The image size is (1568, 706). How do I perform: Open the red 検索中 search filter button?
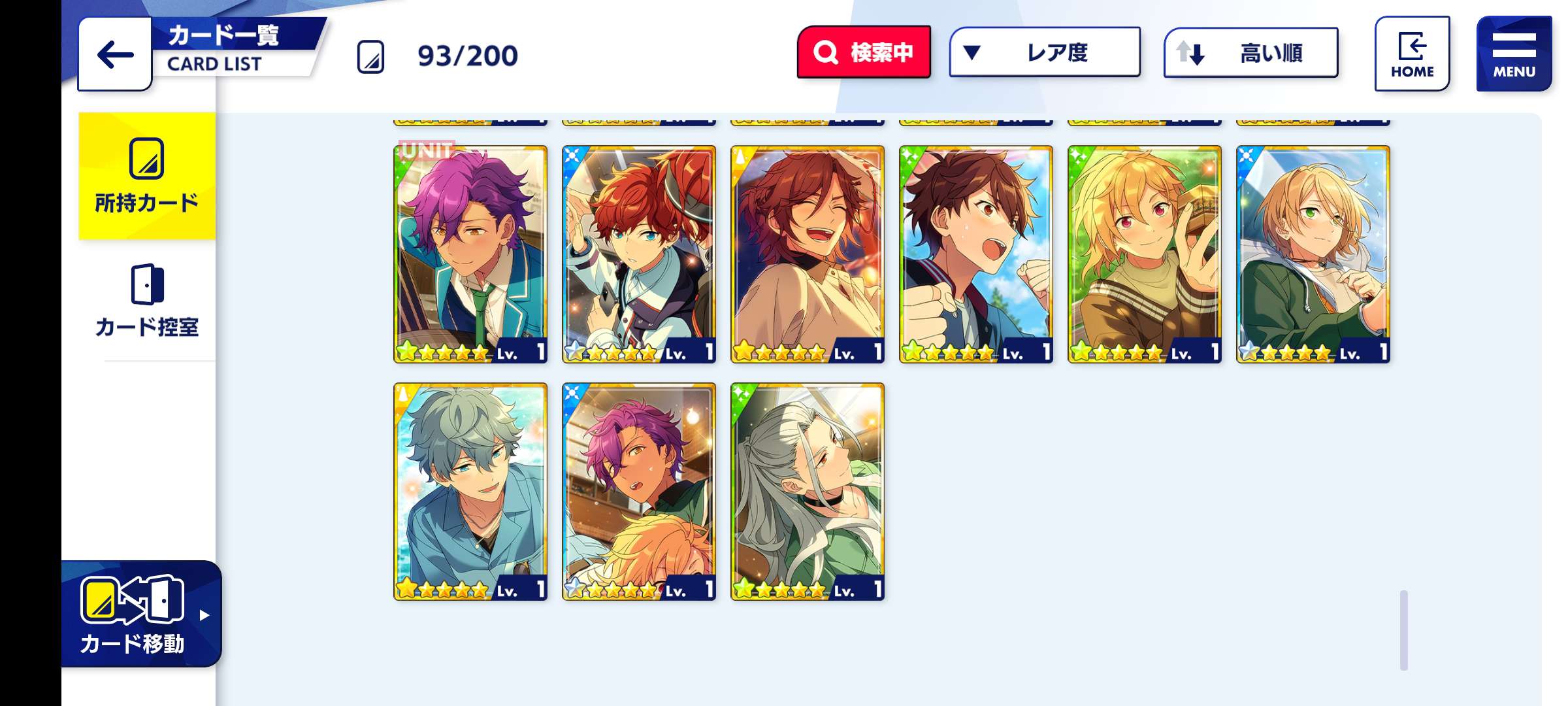tap(864, 52)
